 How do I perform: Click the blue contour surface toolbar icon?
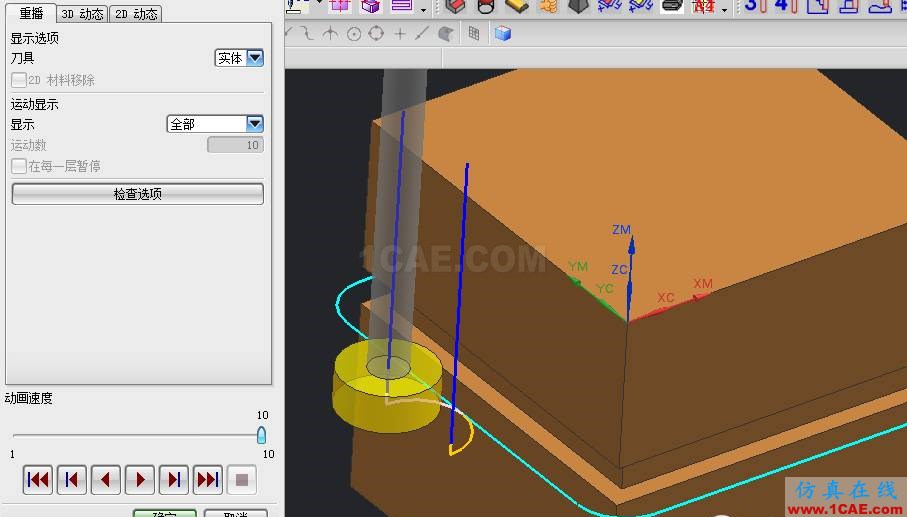pyautogui.click(x=880, y=6)
